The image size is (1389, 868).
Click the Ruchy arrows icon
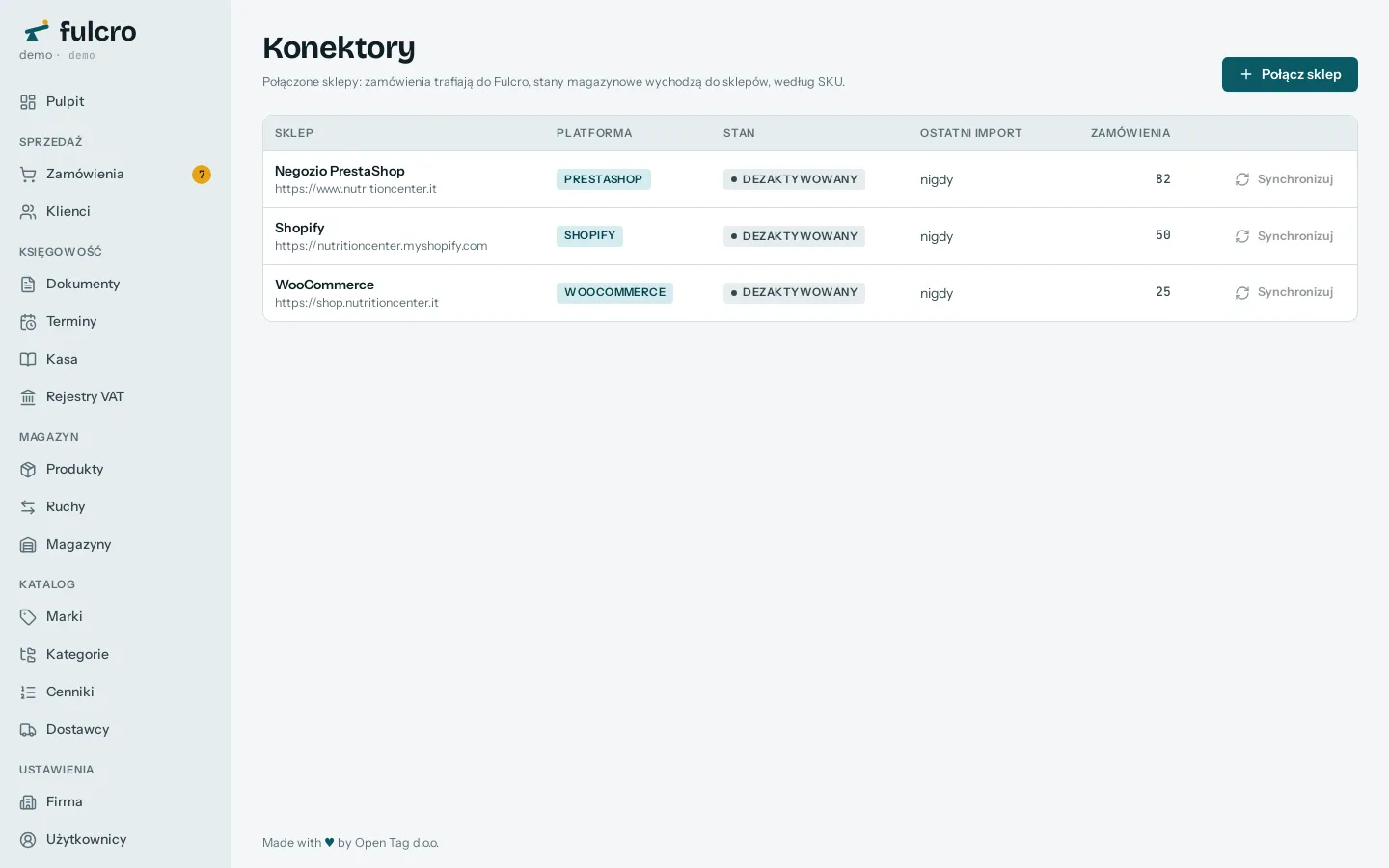click(28, 507)
